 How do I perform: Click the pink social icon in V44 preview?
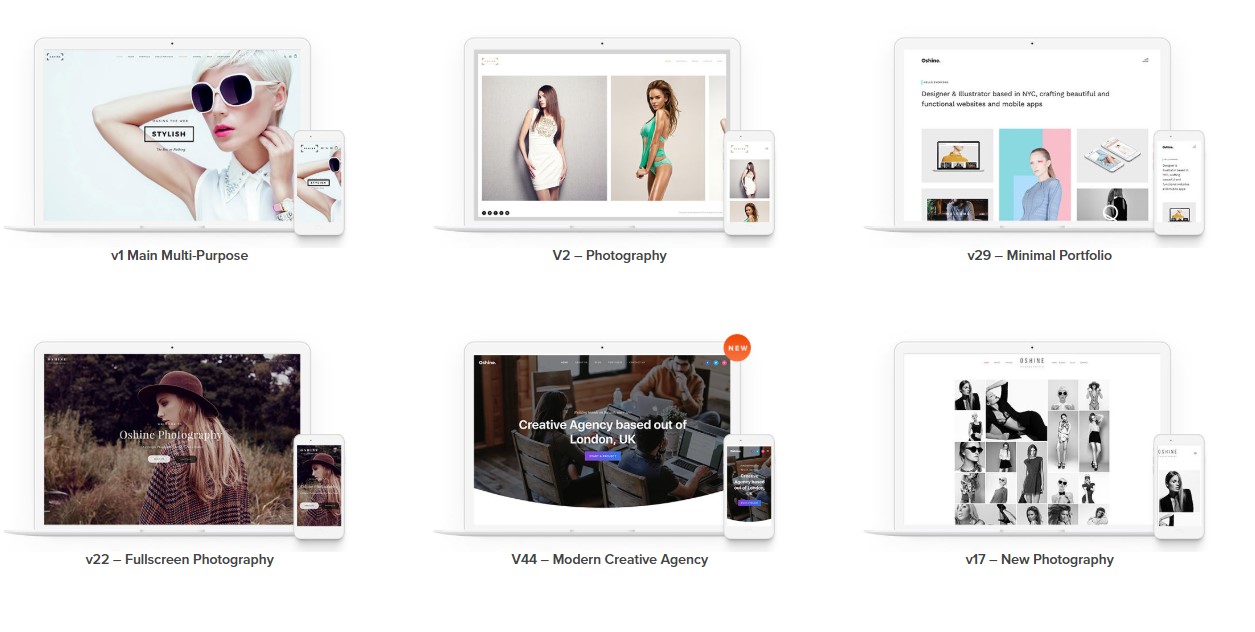coord(724,362)
